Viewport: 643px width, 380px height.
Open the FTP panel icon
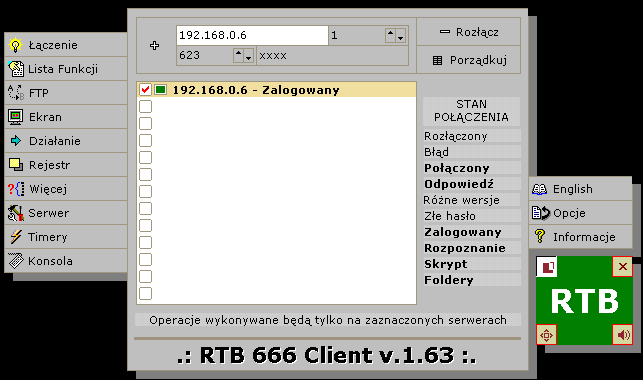(16, 93)
